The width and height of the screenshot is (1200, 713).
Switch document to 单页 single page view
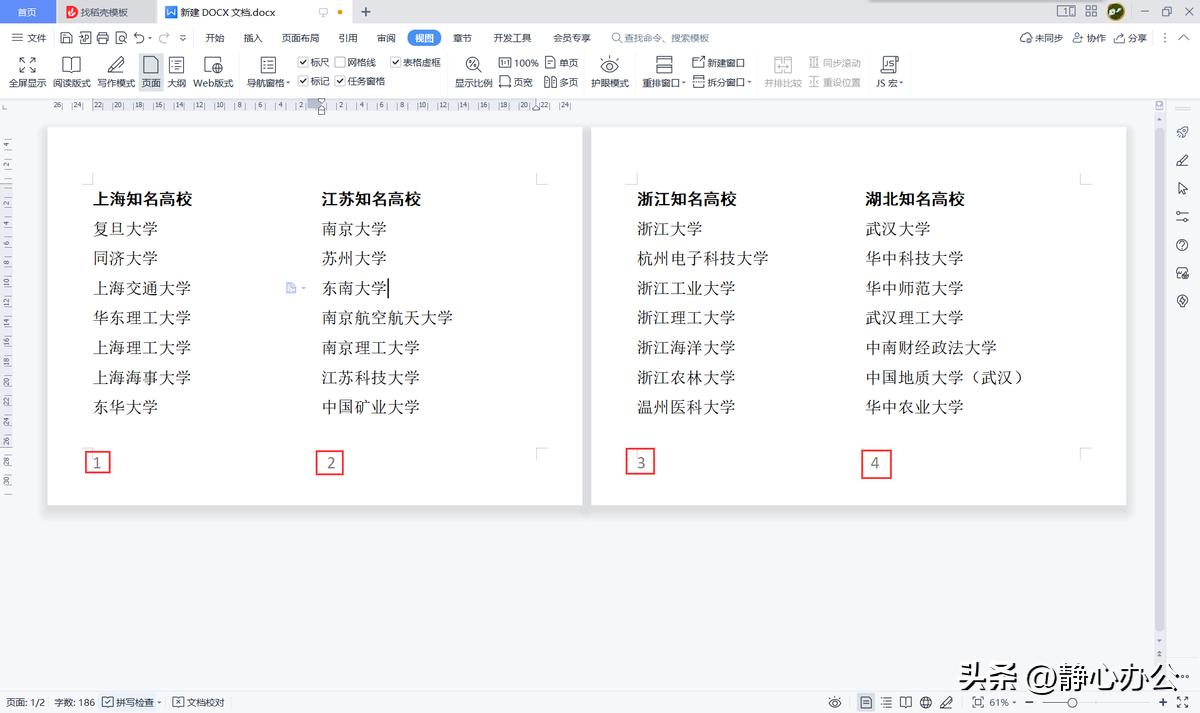[x=560, y=62]
